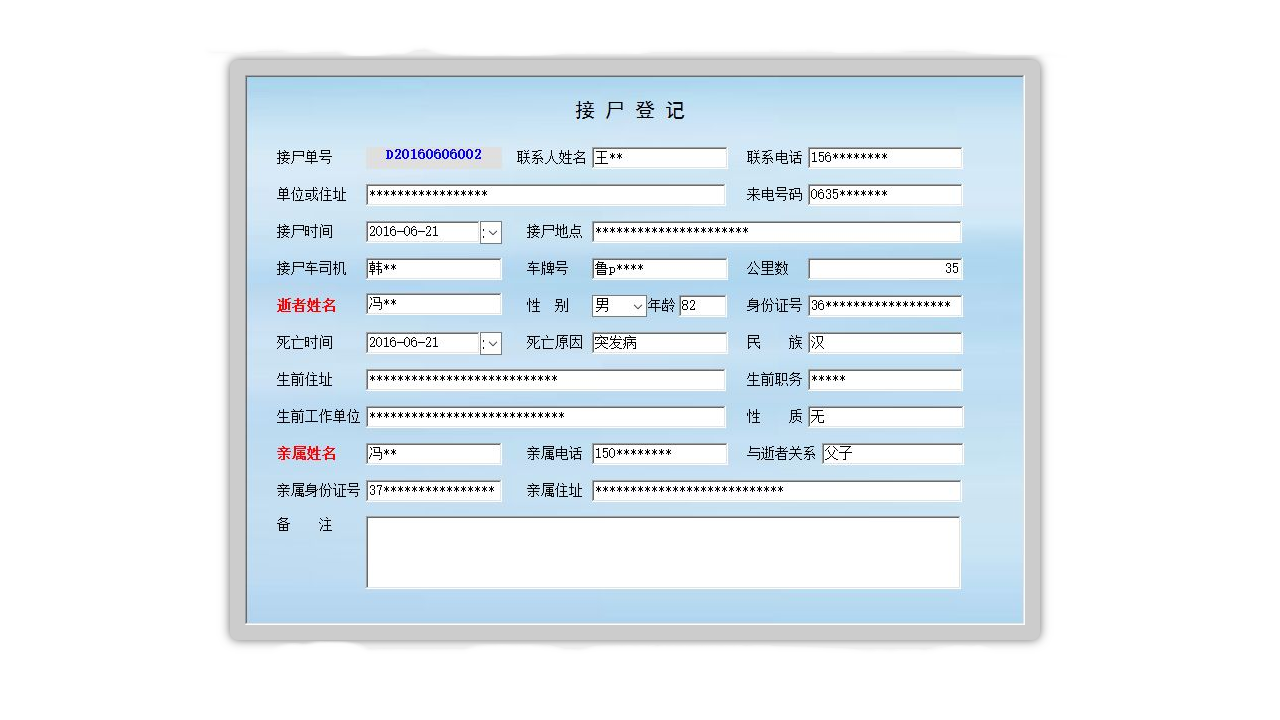Click the 逝者姓名 deceased name field

432,305
